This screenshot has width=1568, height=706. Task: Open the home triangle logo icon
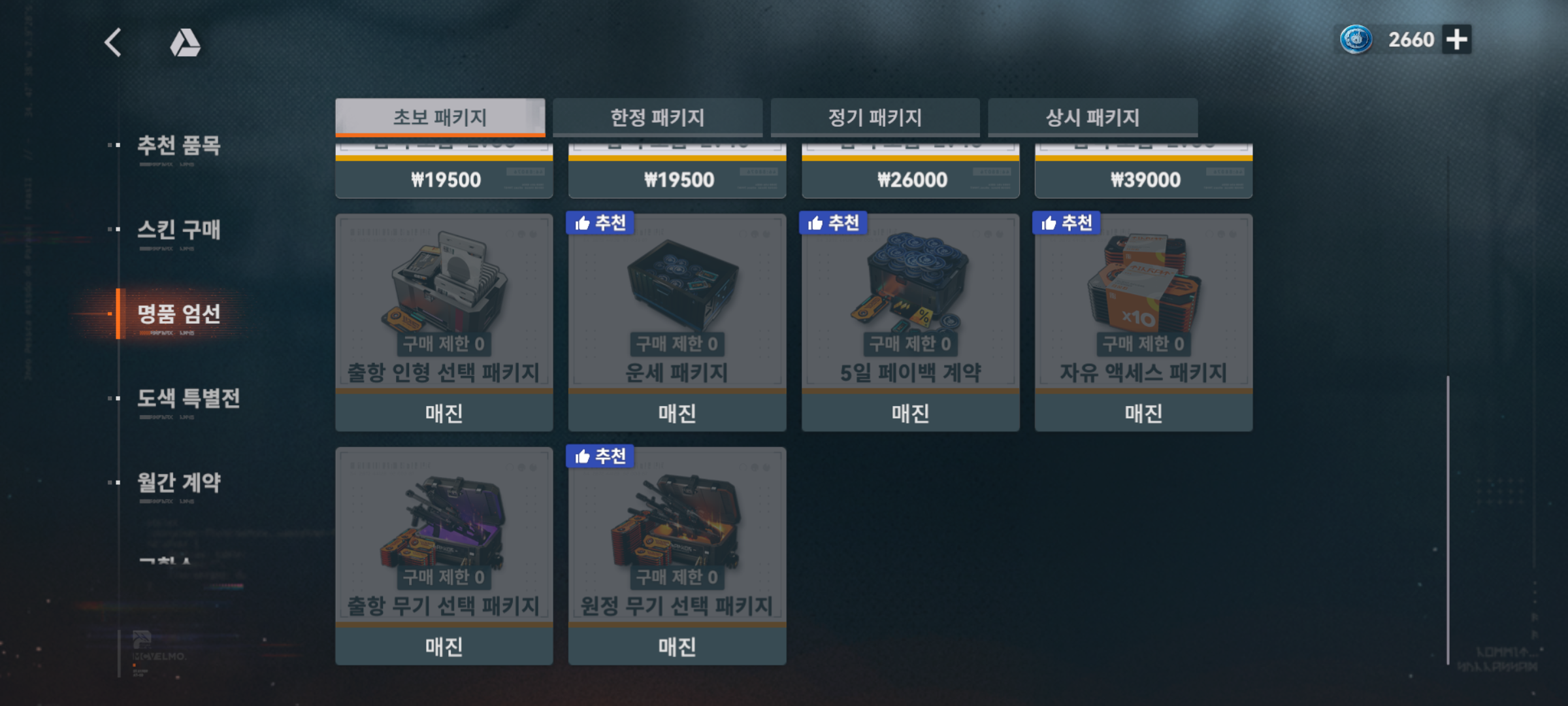(185, 42)
